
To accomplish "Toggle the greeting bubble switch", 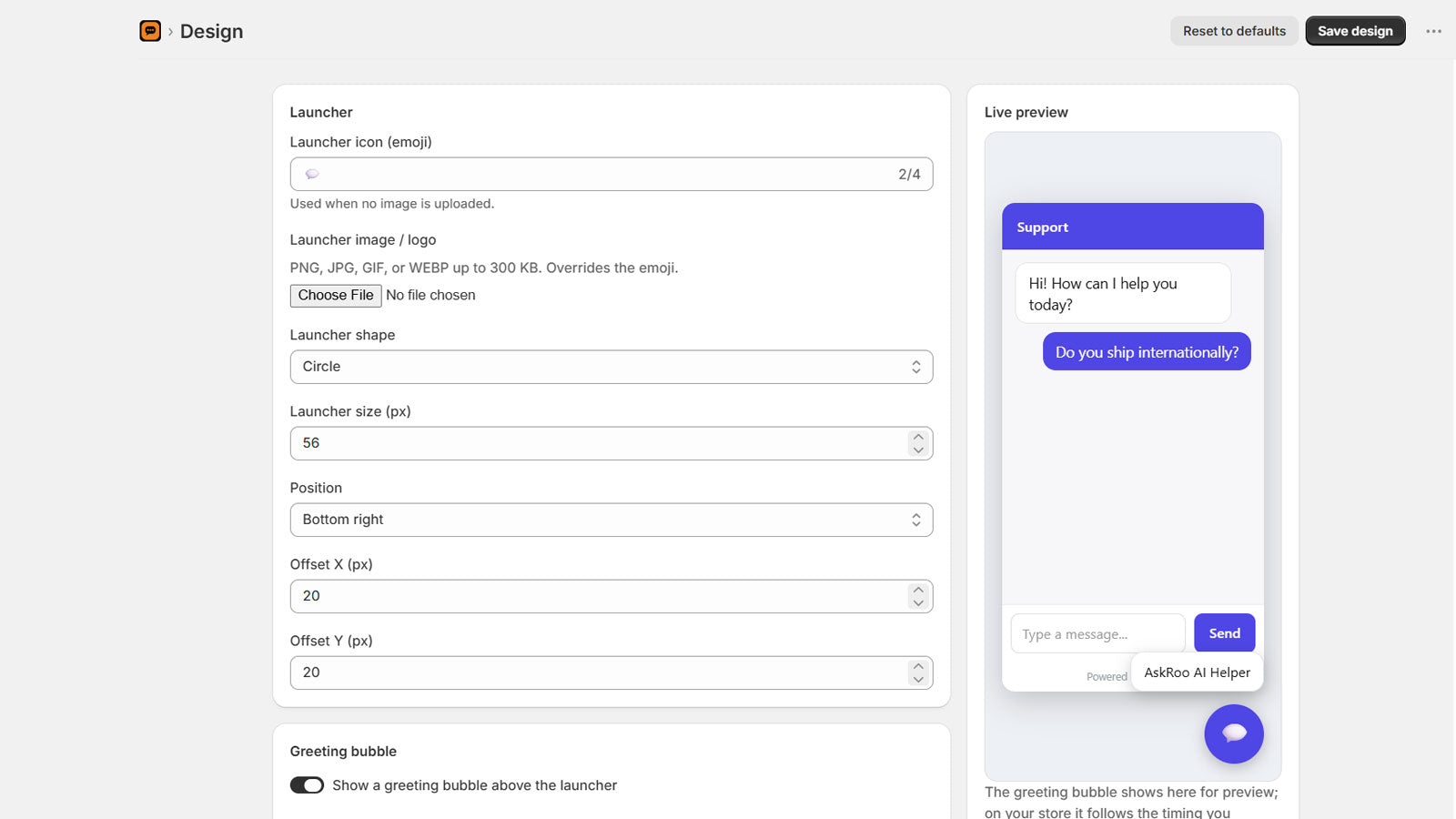I will [307, 785].
